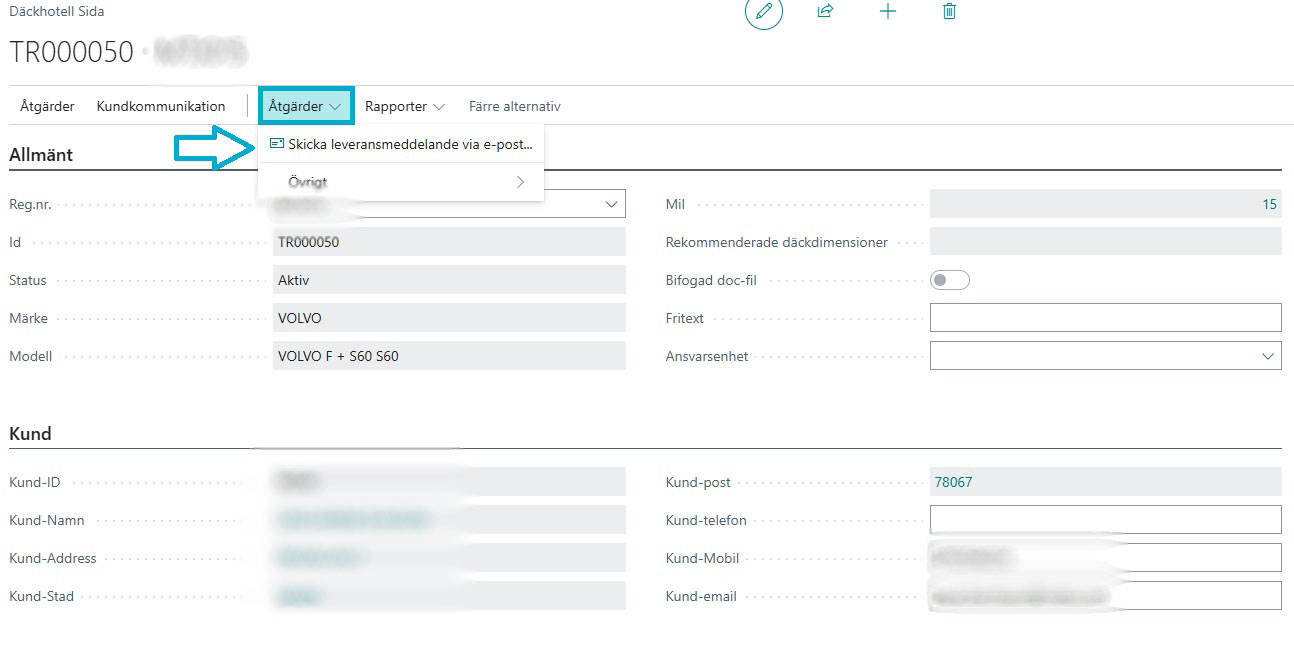
Task: Expand the Reg.nr. dropdown arrow
Action: 612,204
